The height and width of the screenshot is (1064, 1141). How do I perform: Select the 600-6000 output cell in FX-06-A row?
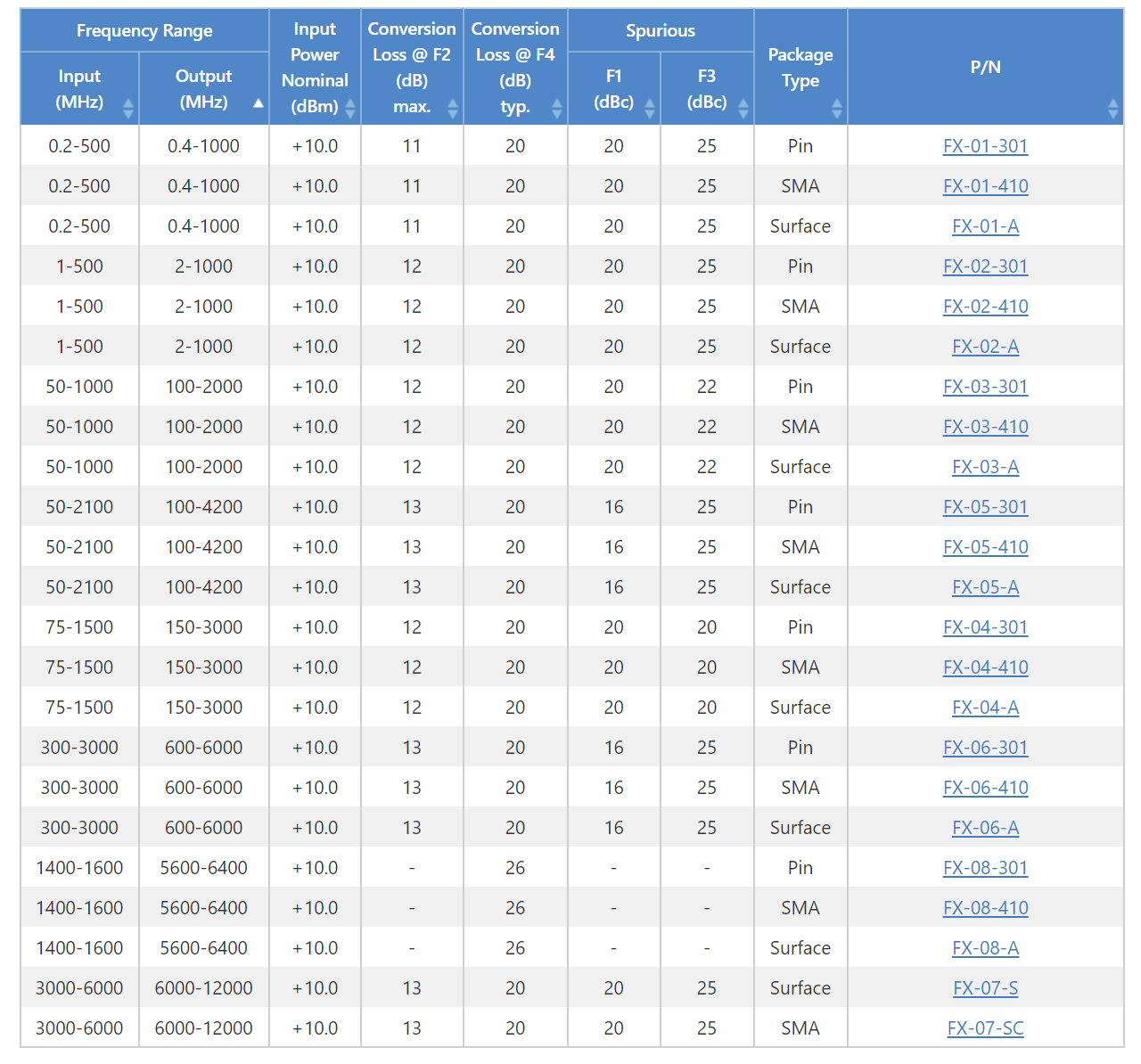tap(203, 828)
